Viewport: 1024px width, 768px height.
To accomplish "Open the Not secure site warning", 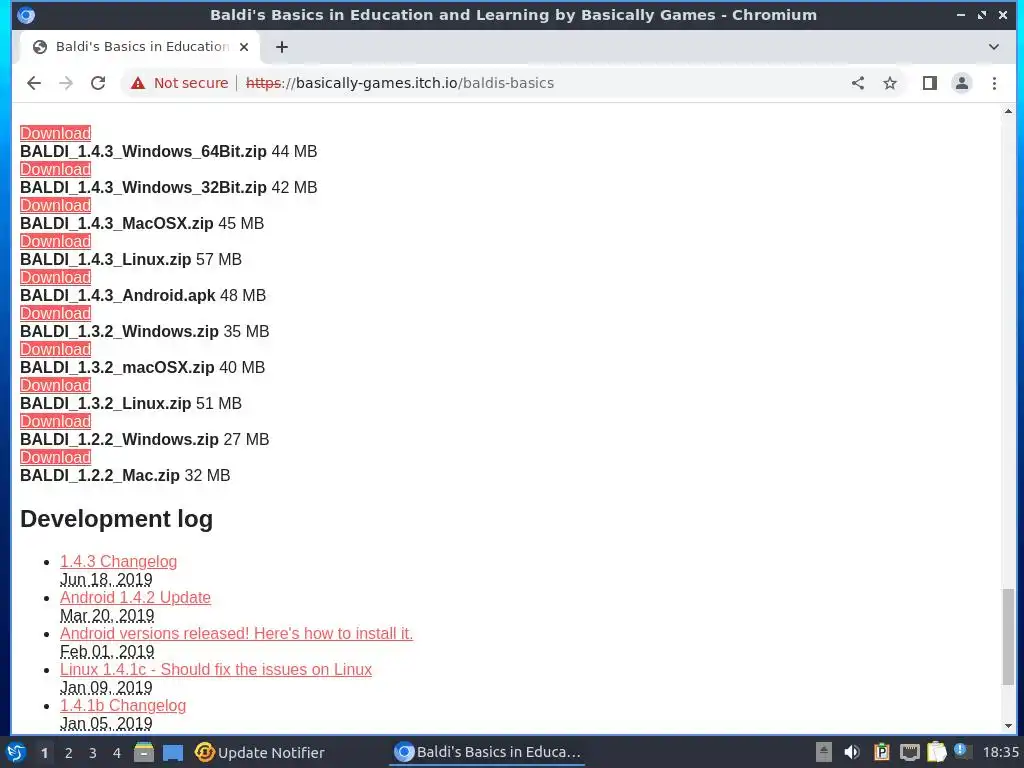I will coord(180,83).
